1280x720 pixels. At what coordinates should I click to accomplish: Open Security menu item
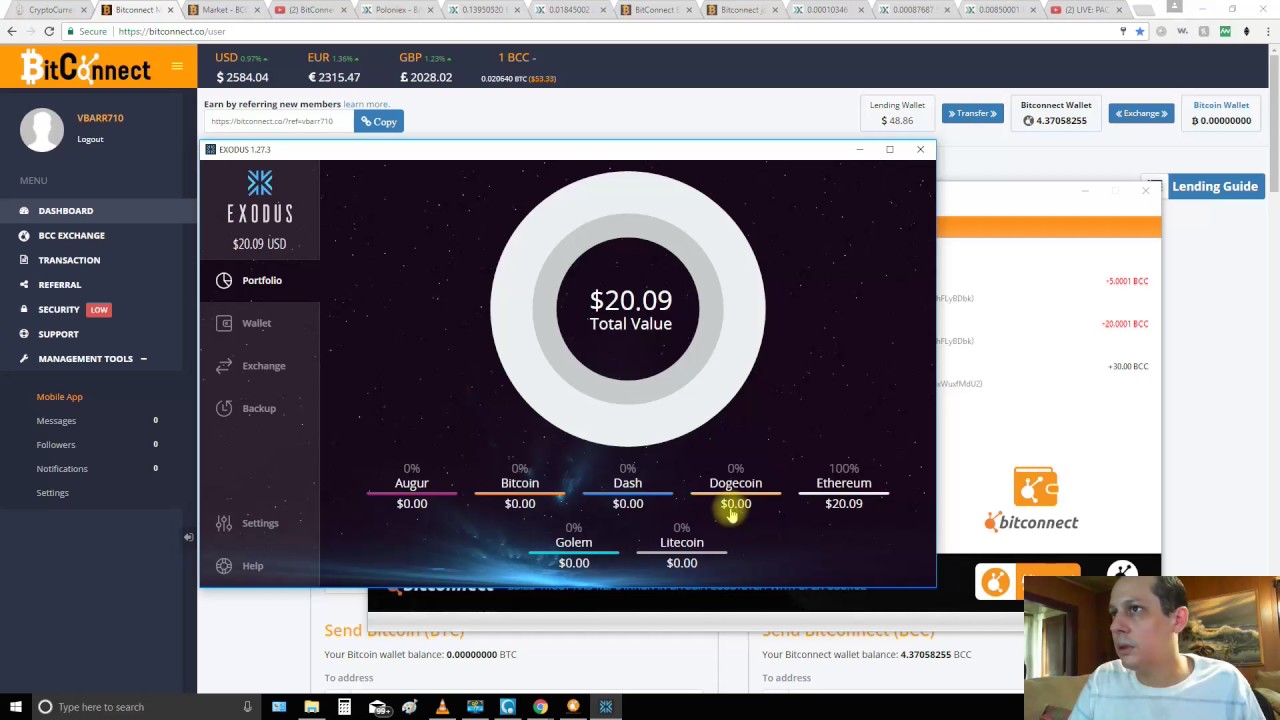coord(58,309)
